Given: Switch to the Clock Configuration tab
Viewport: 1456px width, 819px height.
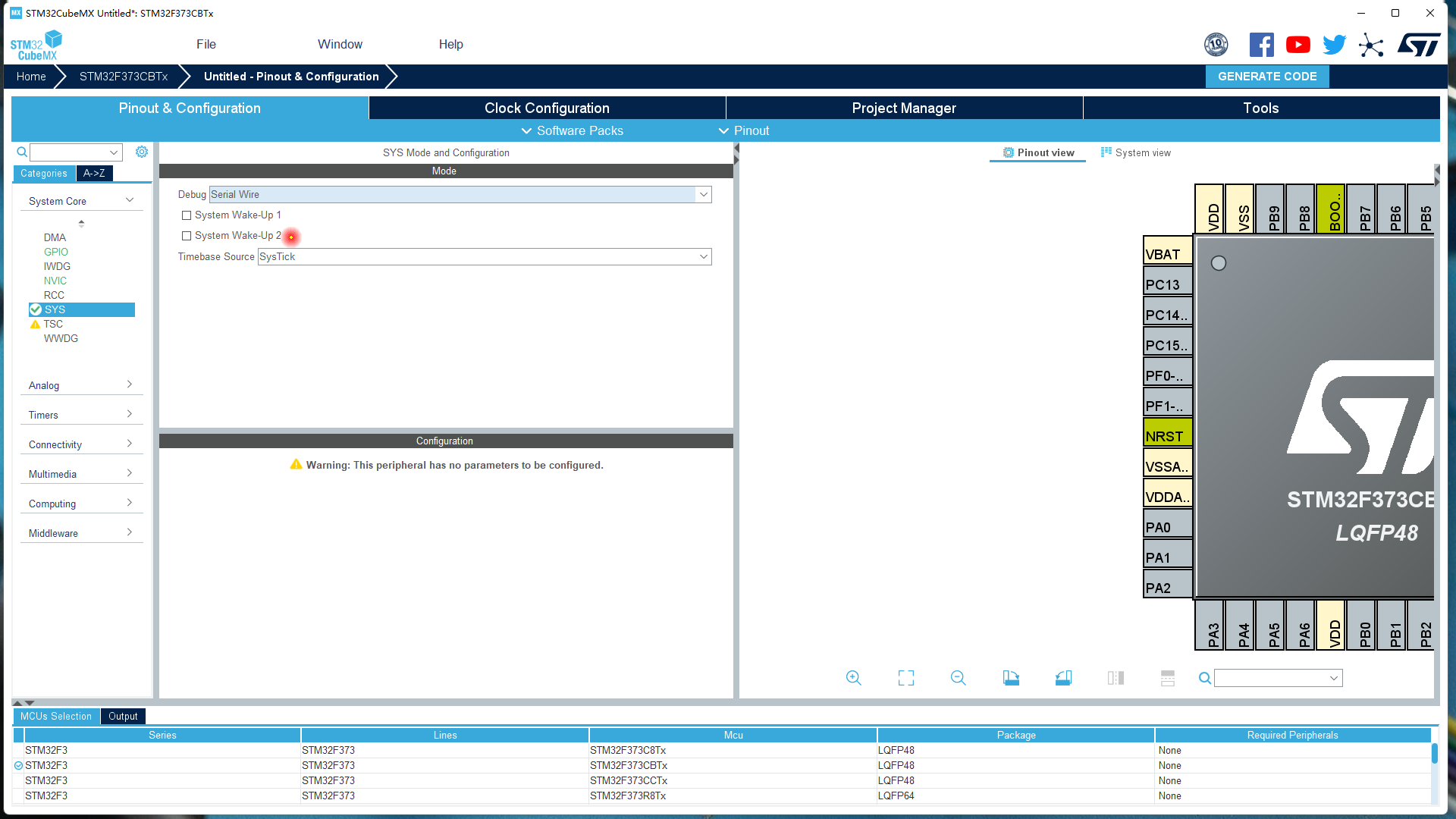Looking at the screenshot, I should [x=547, y=108].
